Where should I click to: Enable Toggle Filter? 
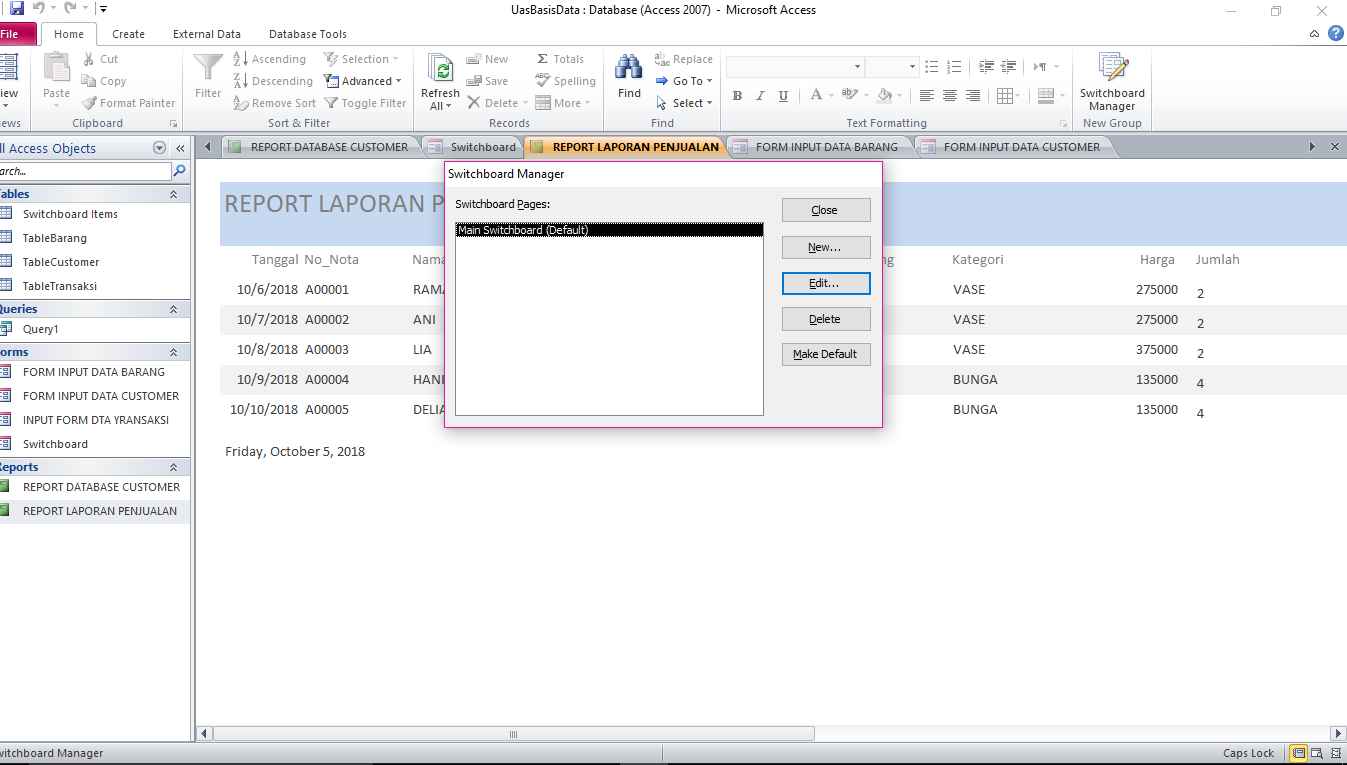[365, 102]
